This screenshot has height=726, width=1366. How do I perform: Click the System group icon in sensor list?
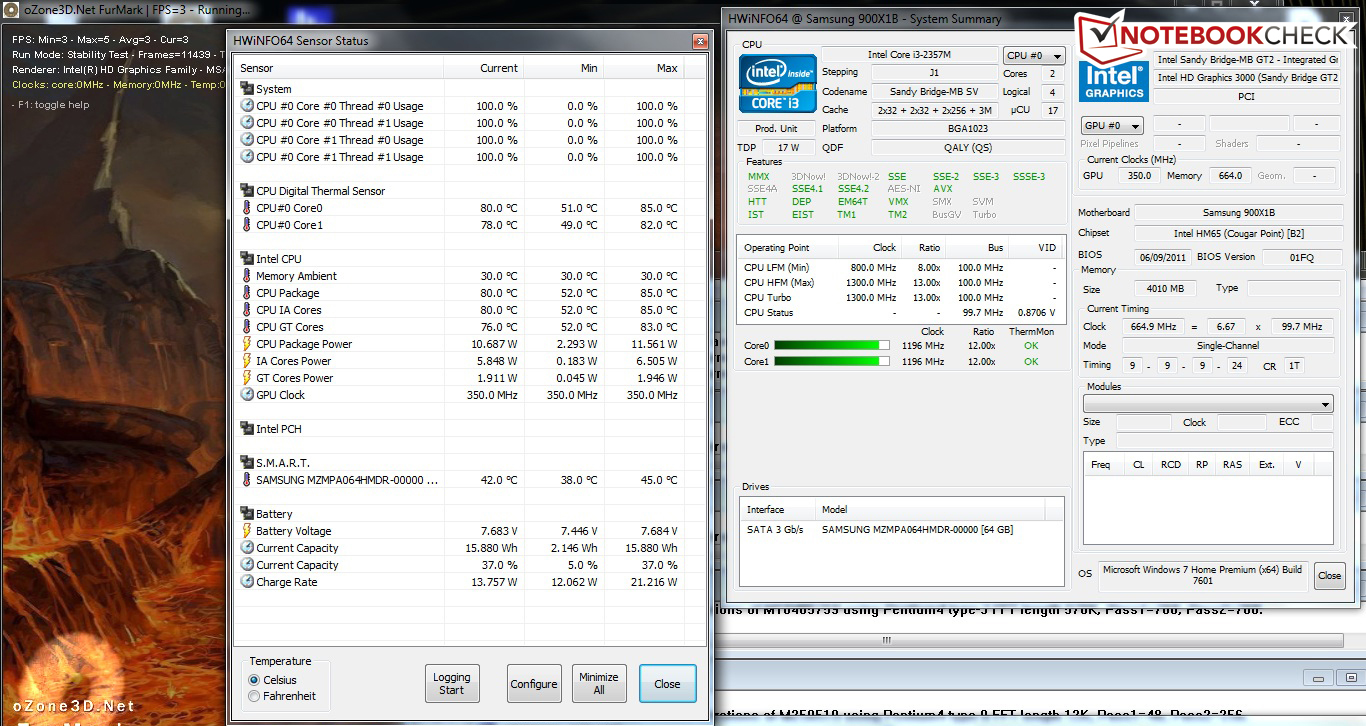click(x=247, y=89)
